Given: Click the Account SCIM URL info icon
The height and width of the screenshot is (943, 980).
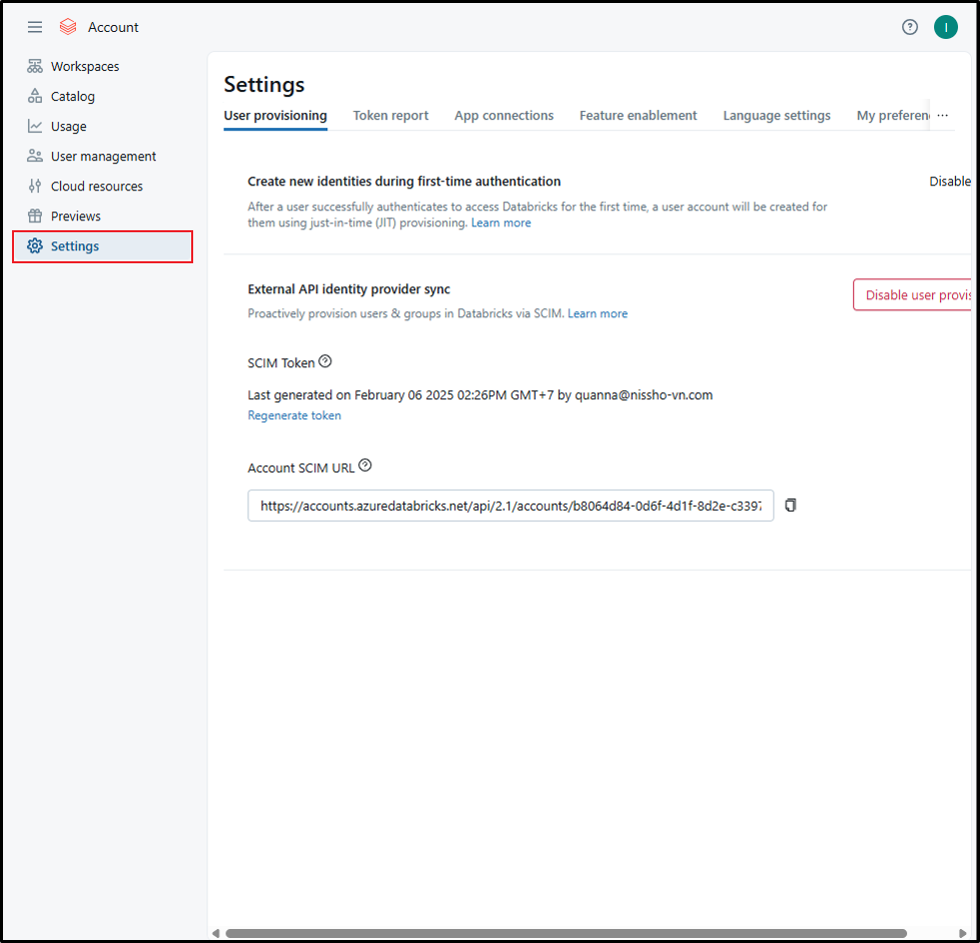Looking at the screenshot, I should (365, 466).
